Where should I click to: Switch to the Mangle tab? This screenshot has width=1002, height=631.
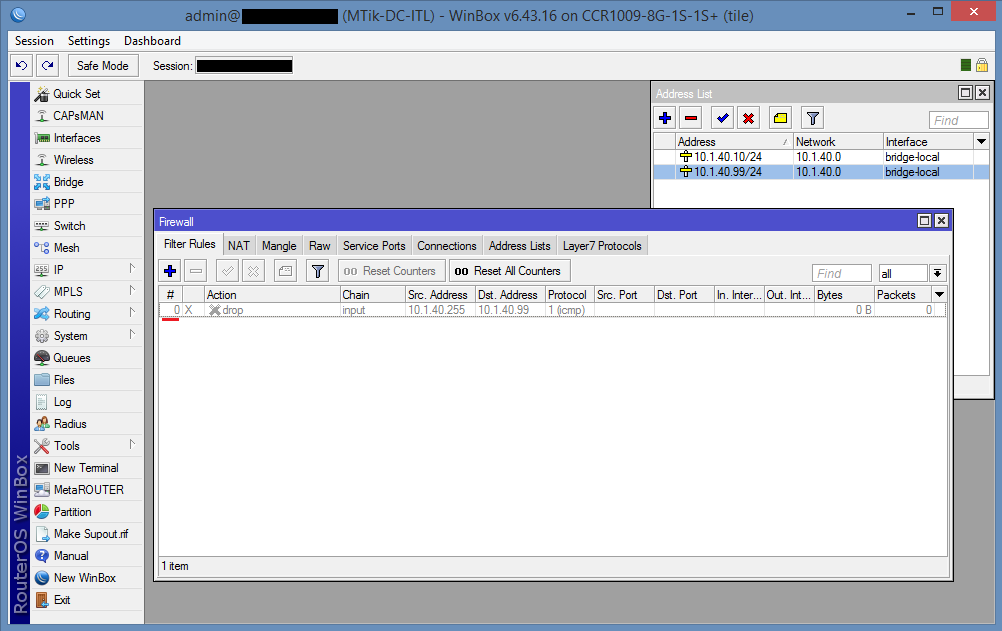279,246
